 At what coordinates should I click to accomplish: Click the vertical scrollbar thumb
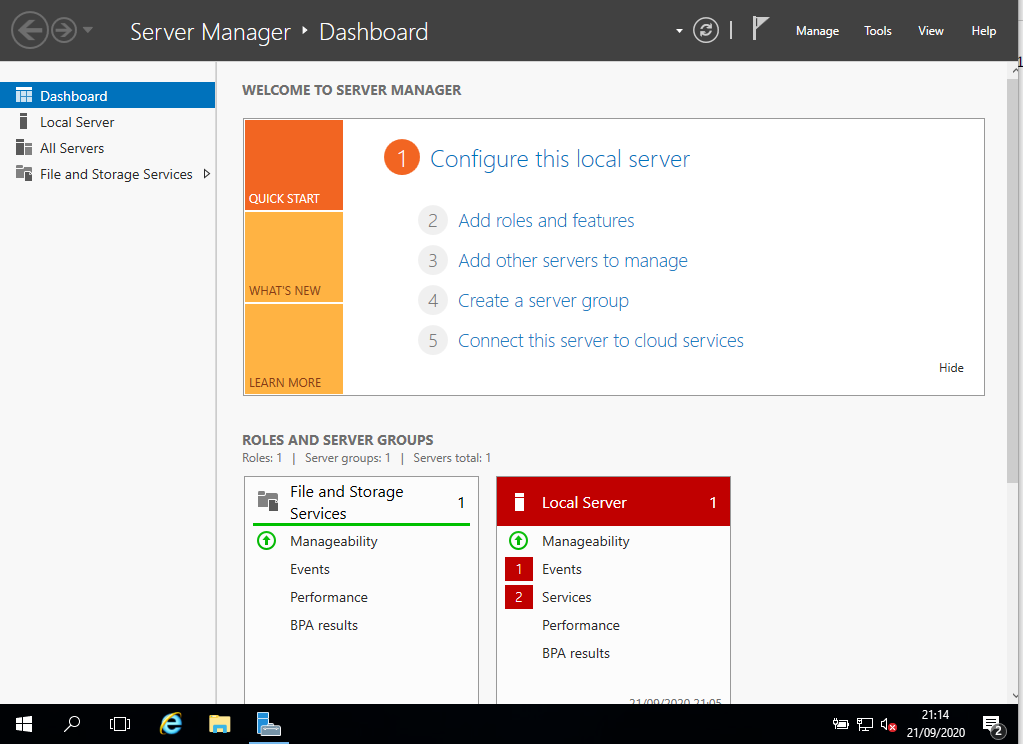pos(1013,280)
